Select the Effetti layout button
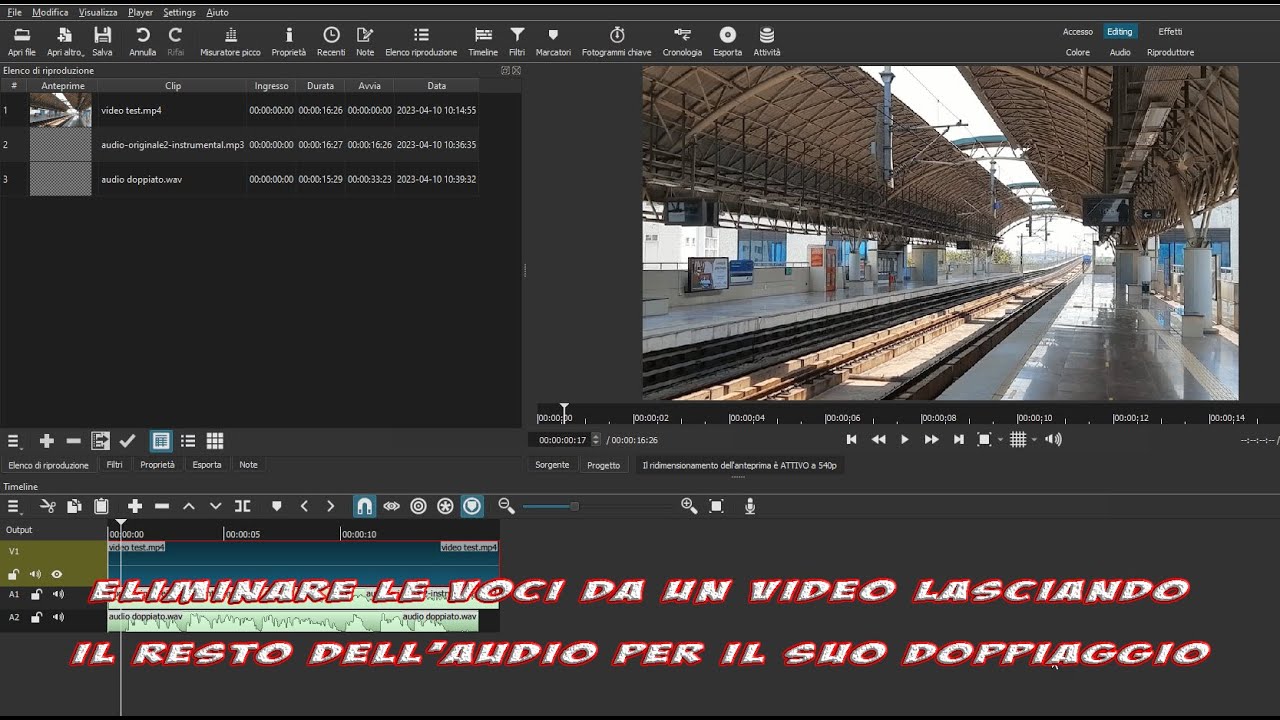 (x=1170, y=32)
